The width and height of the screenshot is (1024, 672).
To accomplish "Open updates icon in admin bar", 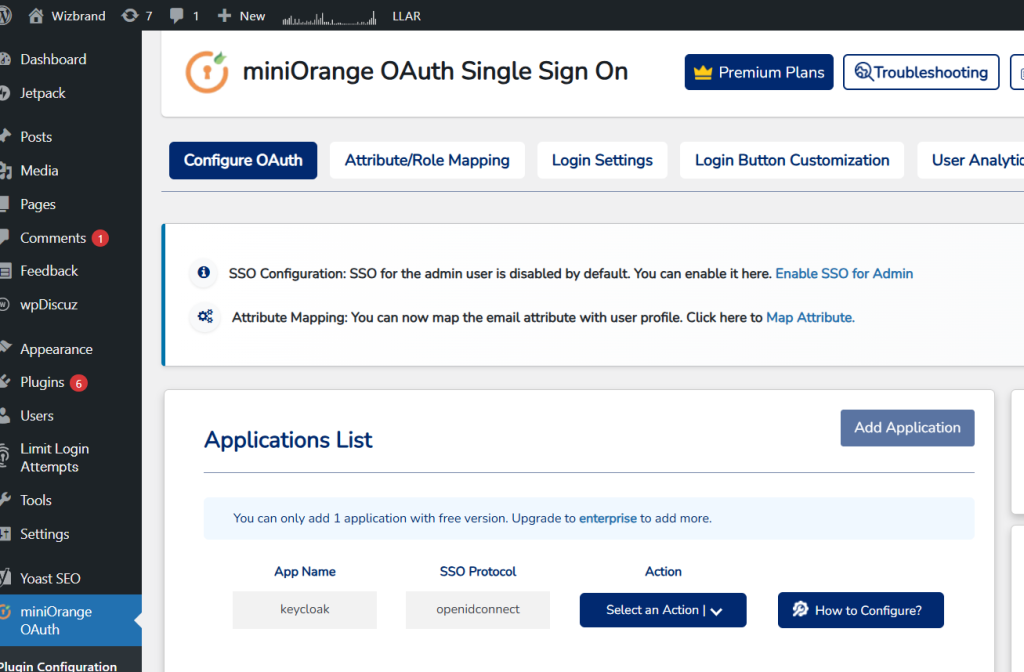I will [x=130, y=16].
